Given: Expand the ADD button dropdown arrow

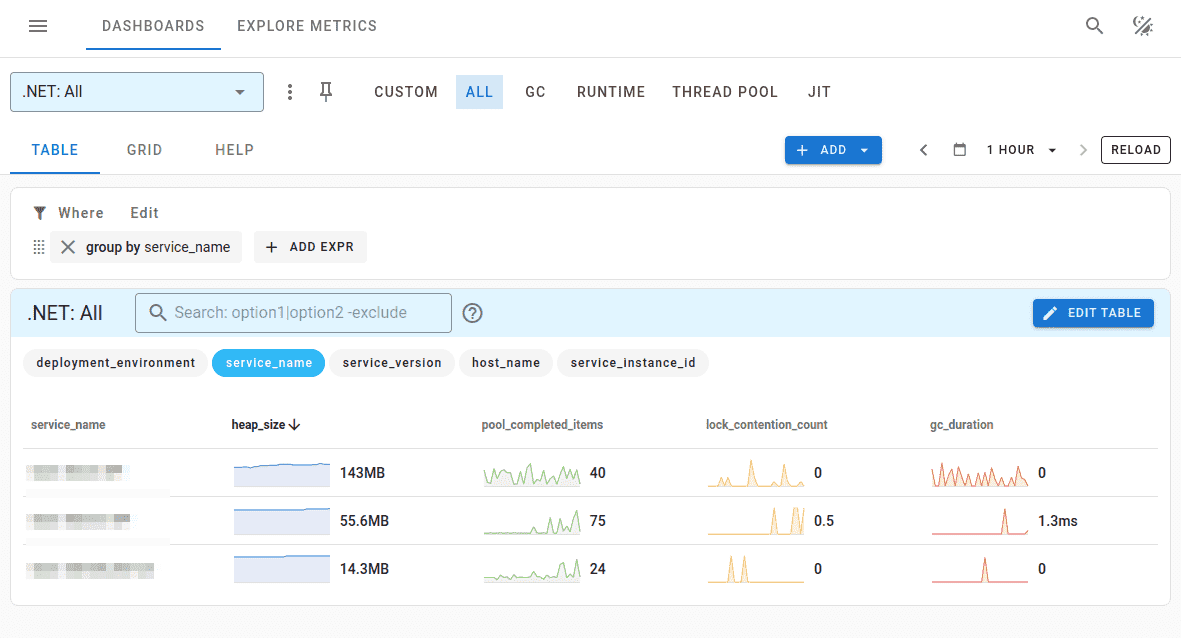Looking at the screenshot, I should (864, 149).
